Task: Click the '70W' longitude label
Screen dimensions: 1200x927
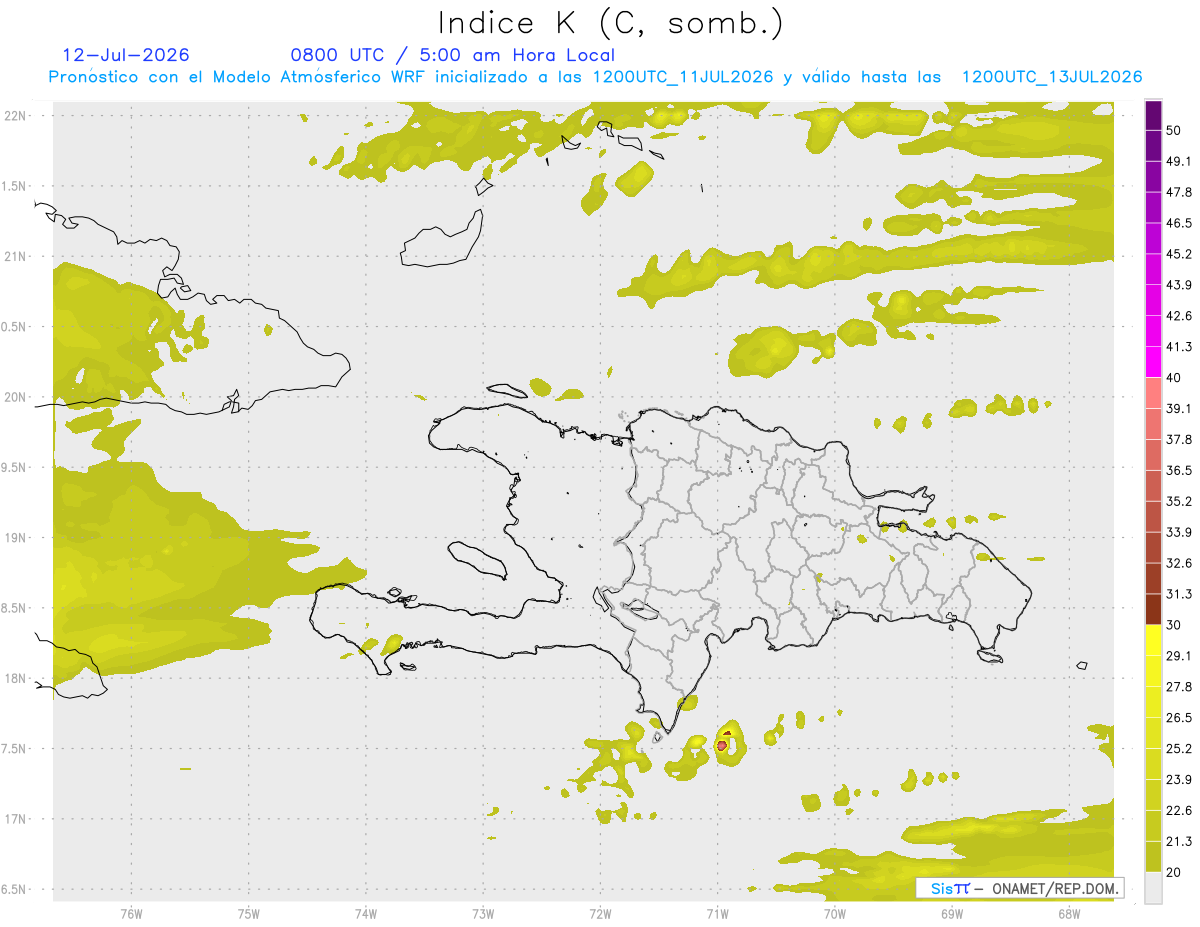Action: pyautogui.click(x=835, y=914)
